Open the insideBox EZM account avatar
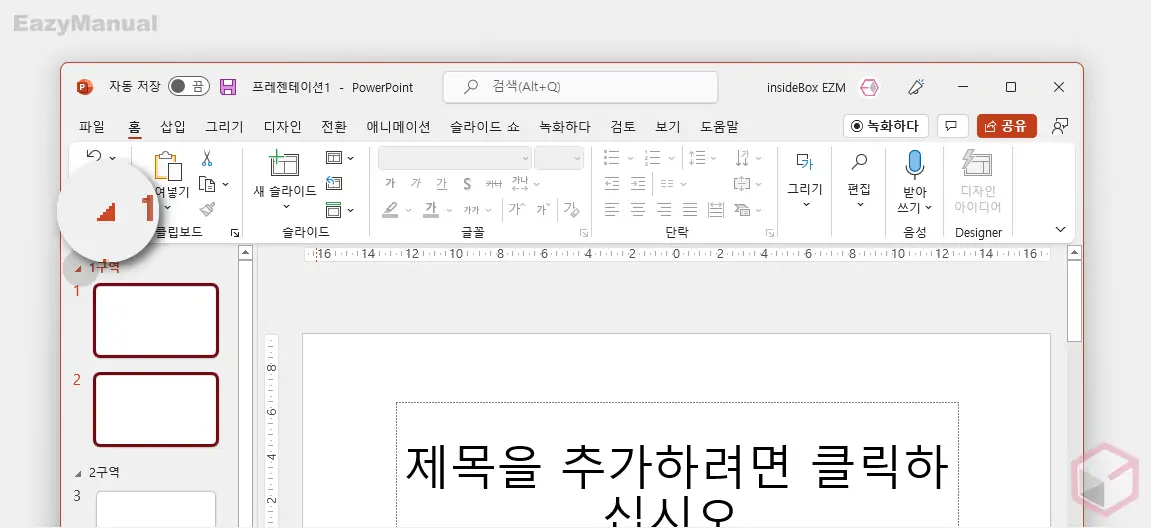 pyautogui.click(x=870, y=87)
